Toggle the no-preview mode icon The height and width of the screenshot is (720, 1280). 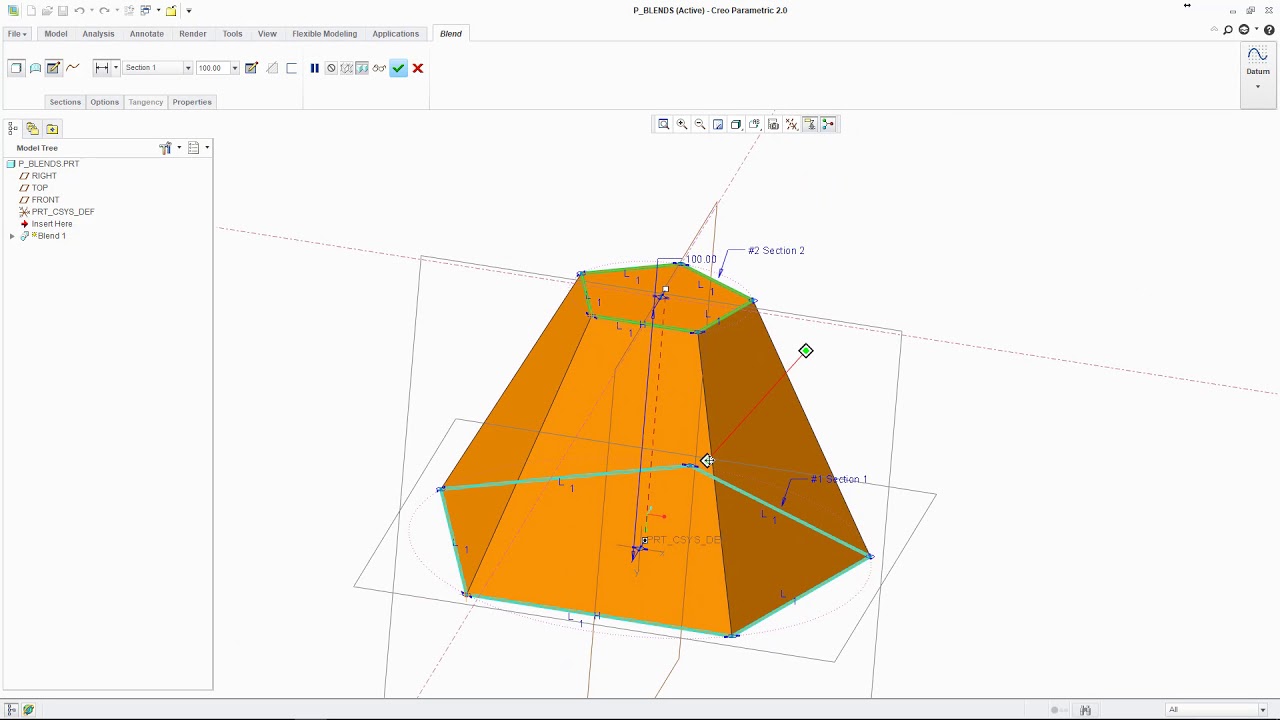[331, 68]
